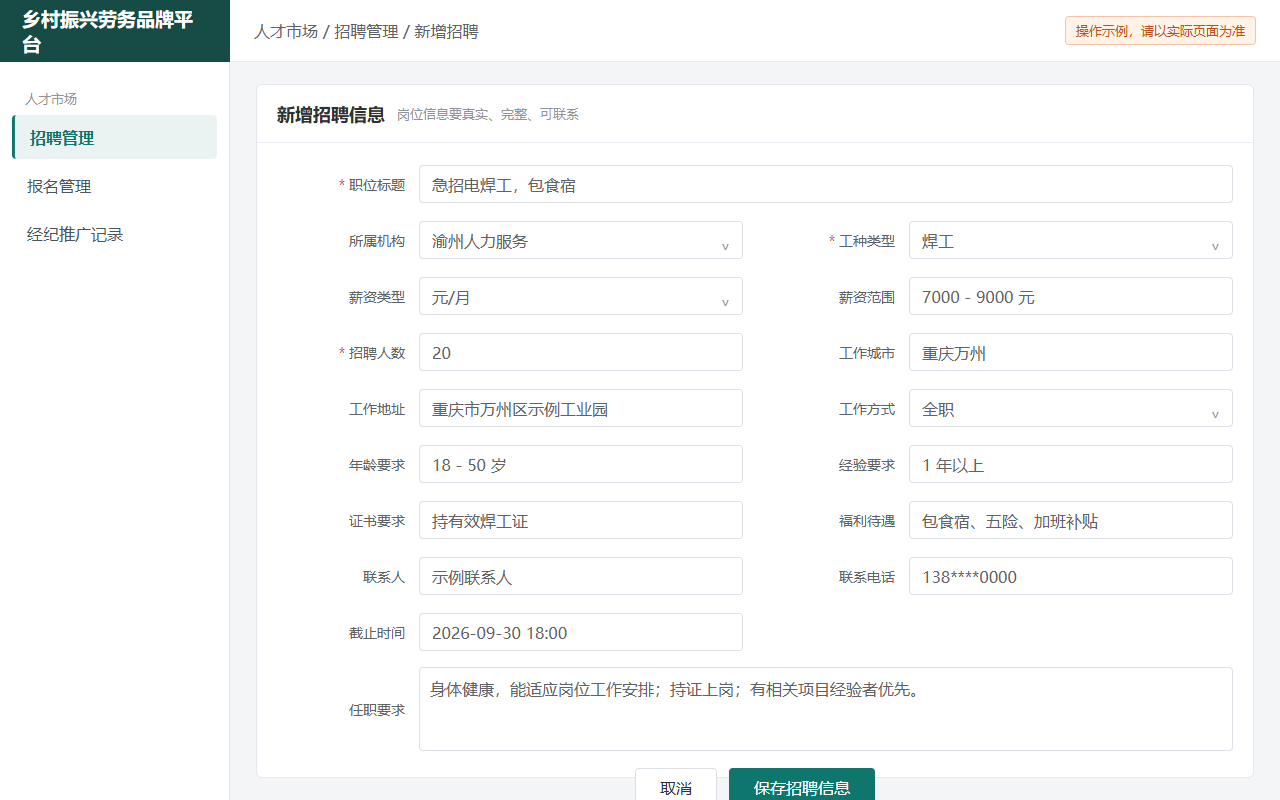Select 招聘管理 in the sidebar

pos(114,137)
